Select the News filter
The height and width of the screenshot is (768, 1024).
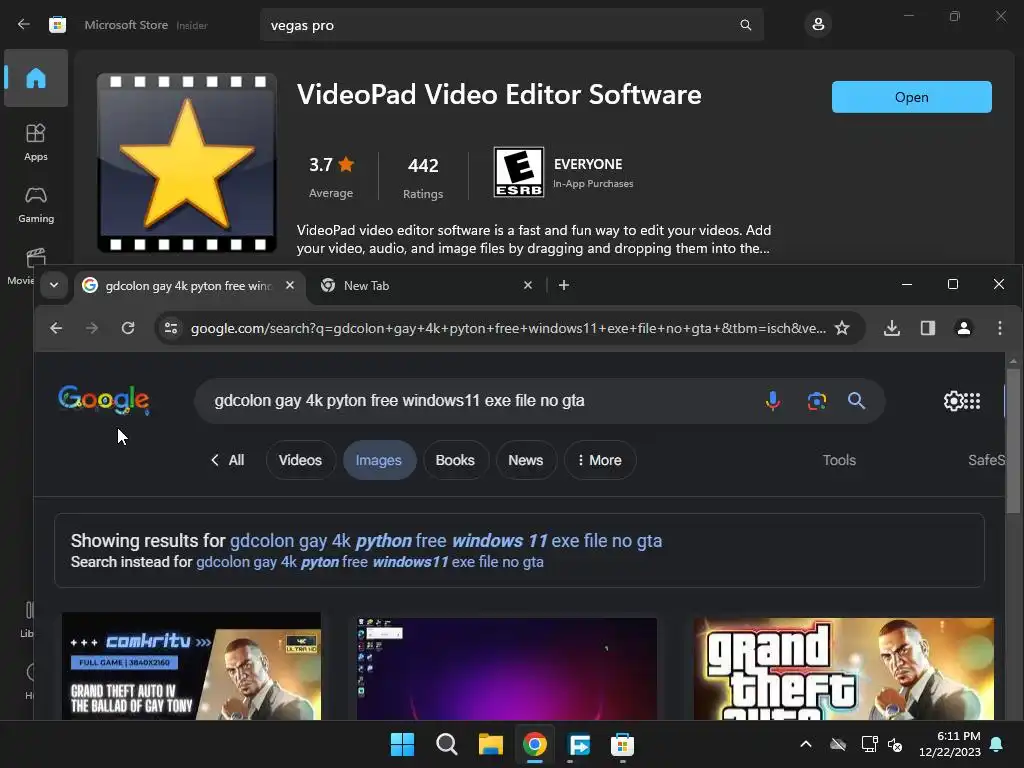coord(526,460)
